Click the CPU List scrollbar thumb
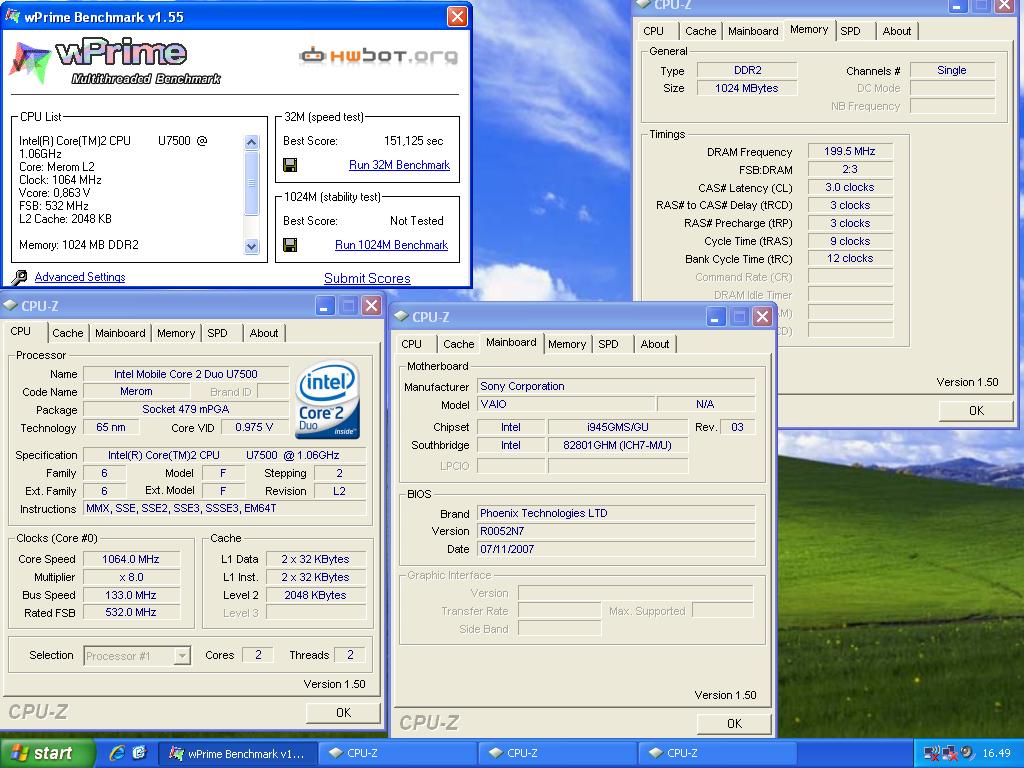 point(251,183)
